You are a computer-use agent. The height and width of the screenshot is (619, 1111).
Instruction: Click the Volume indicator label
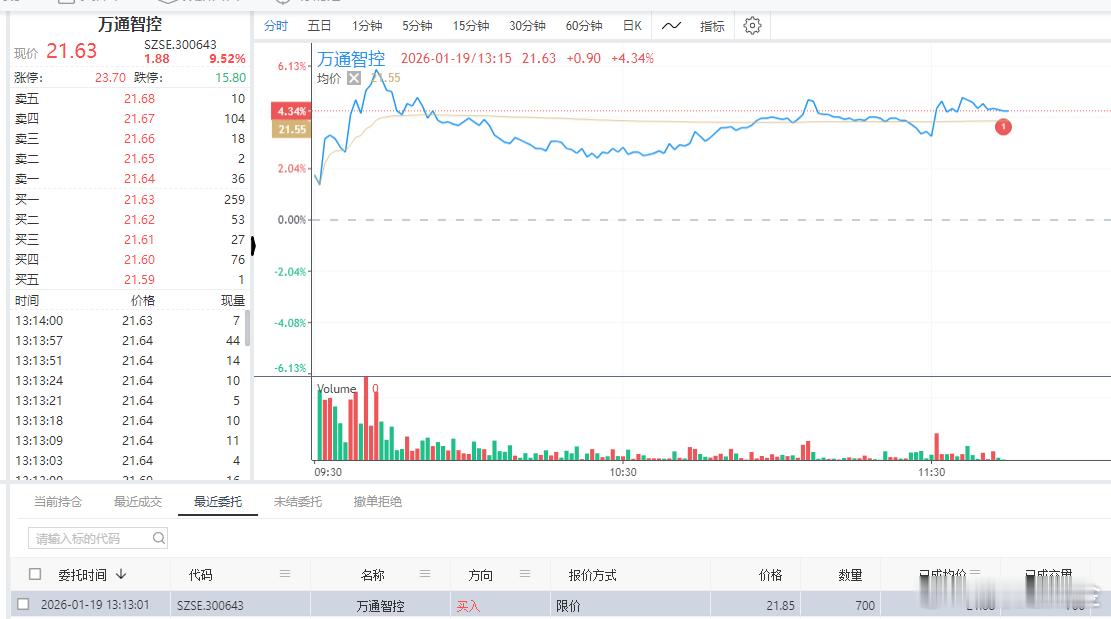pyautogui.click(x=336, y=389)
